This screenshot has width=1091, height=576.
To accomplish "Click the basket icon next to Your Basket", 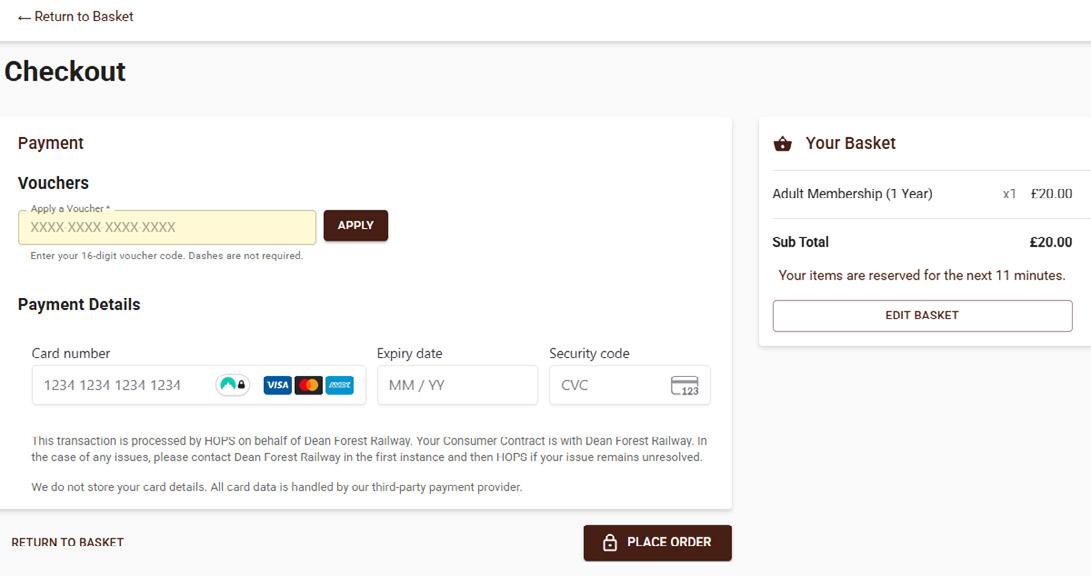I will (x=783, y=144).
